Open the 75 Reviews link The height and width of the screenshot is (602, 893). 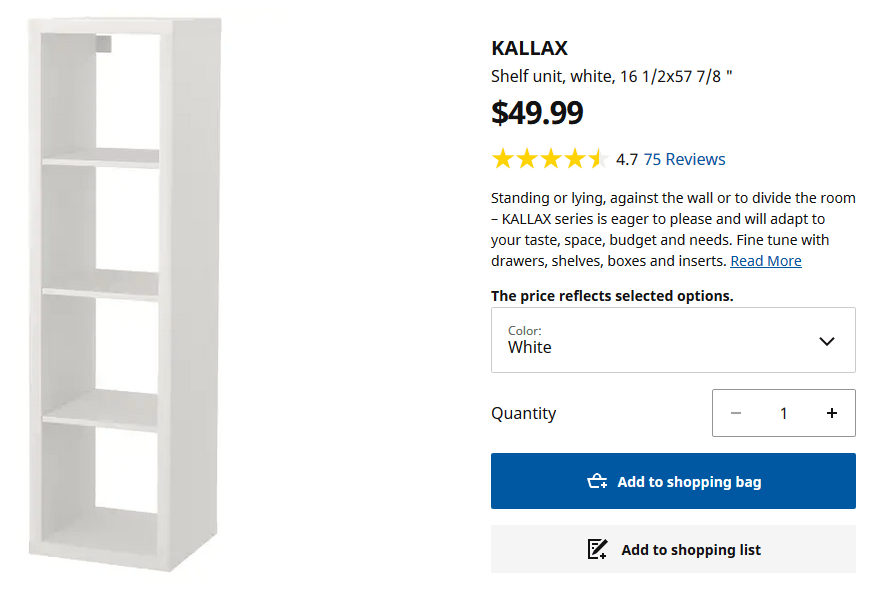[x=684, y=159]
